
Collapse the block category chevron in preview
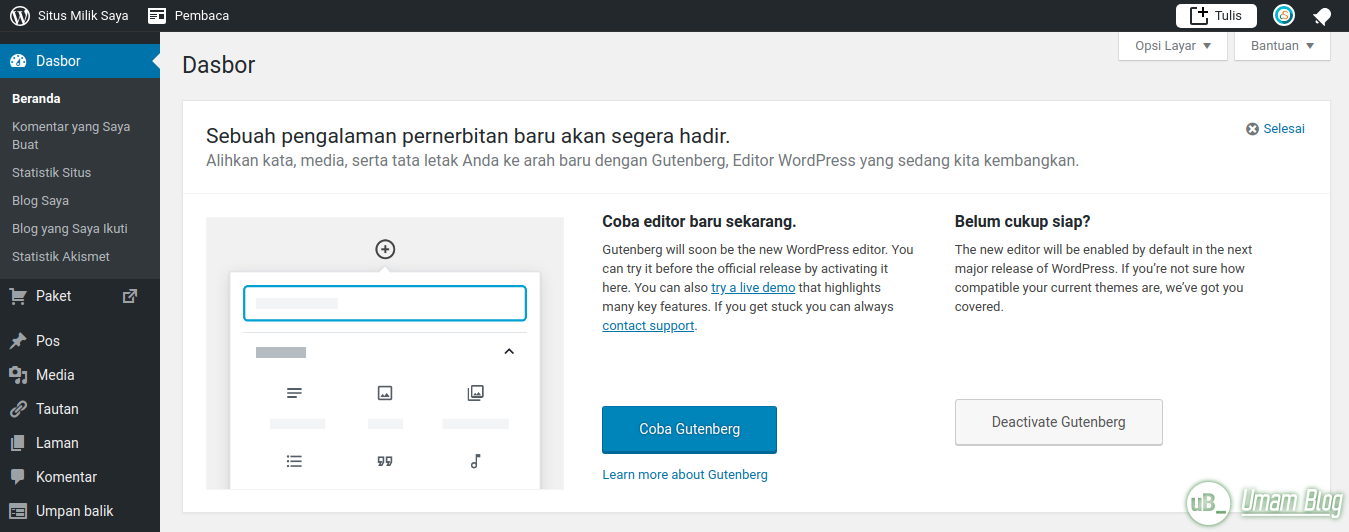pyautogui.click(x=509, y=352)
